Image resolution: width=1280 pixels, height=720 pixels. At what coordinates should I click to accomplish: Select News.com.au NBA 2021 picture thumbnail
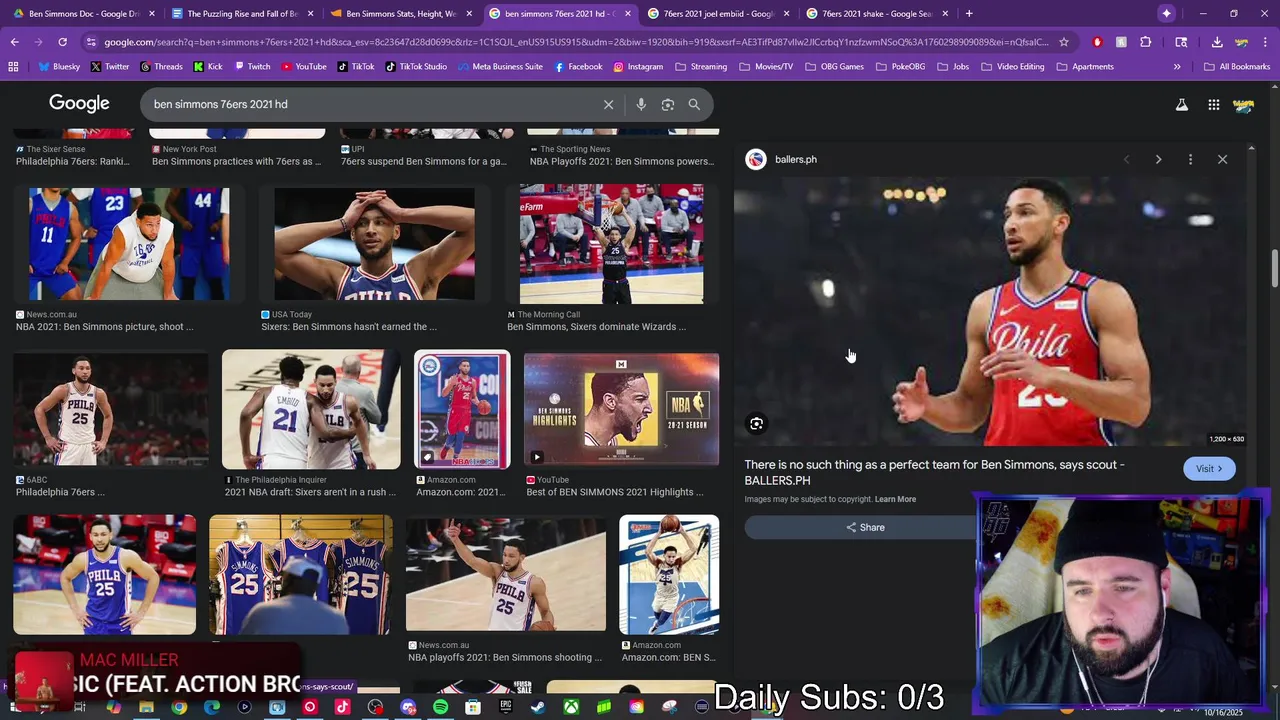pyautogui.click(x=129, y=244)
